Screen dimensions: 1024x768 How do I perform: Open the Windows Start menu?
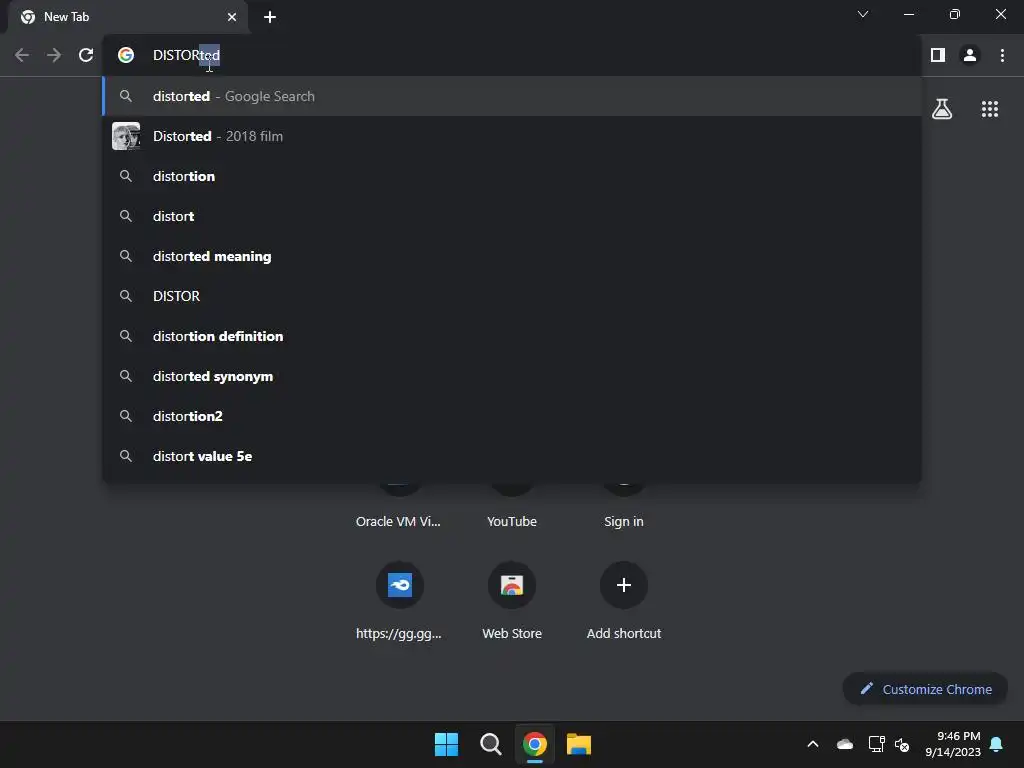coord(447,744)
